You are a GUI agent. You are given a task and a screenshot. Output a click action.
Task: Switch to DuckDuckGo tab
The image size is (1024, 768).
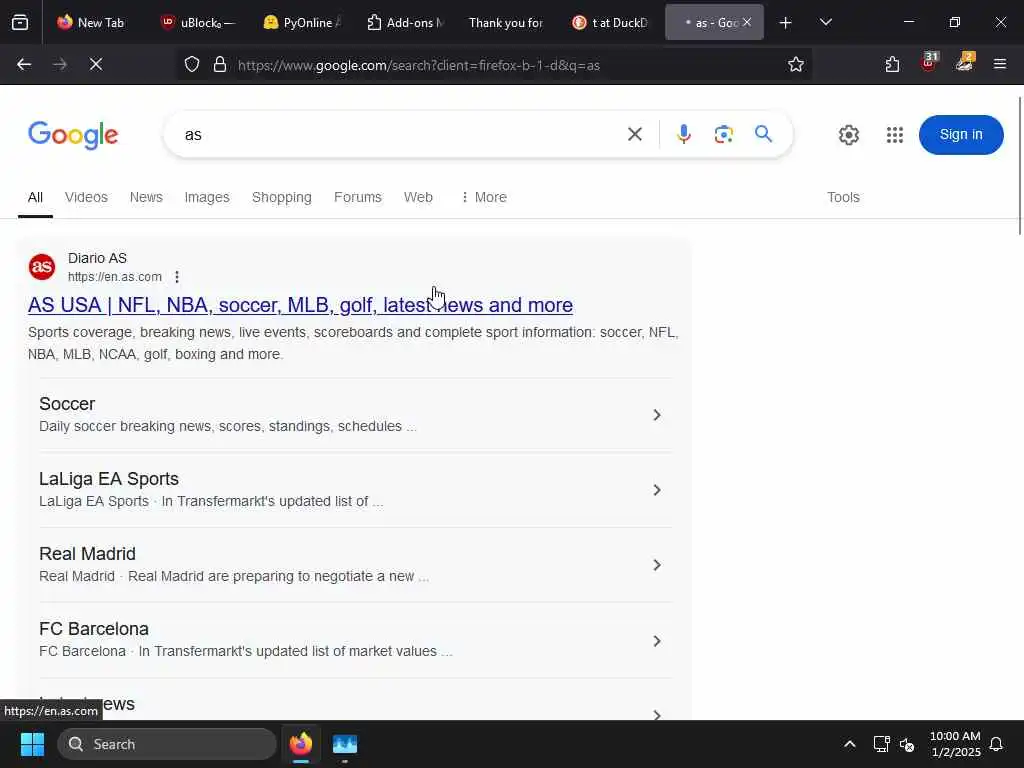point(611,23)
